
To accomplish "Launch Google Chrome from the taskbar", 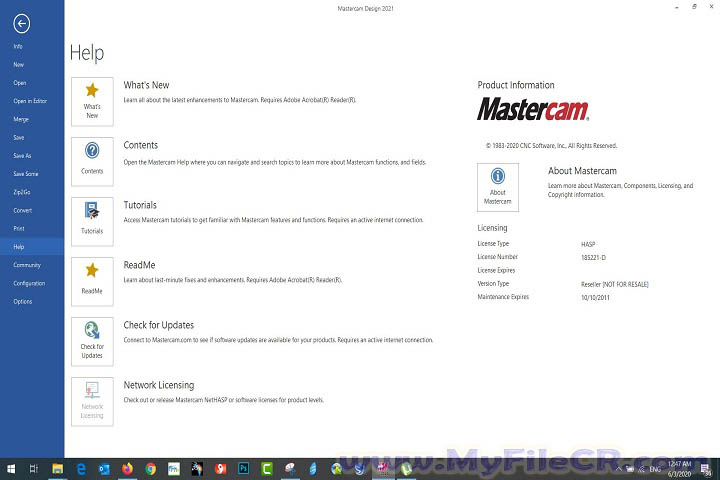I will coord(151,469).
